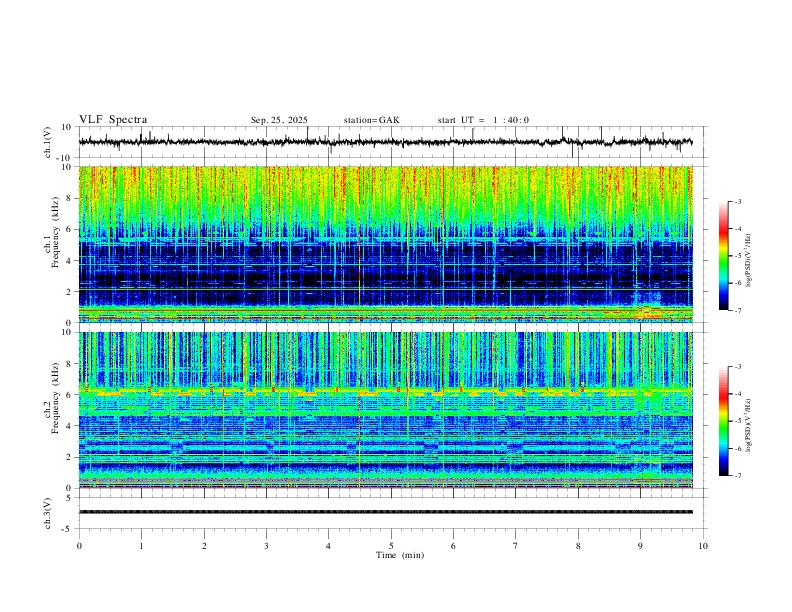Image resolution: width=792 pixels, height=612 pixels.
Task: Click the ch.2 spectrogram color scale bar
Action: [x=723, y=421]
